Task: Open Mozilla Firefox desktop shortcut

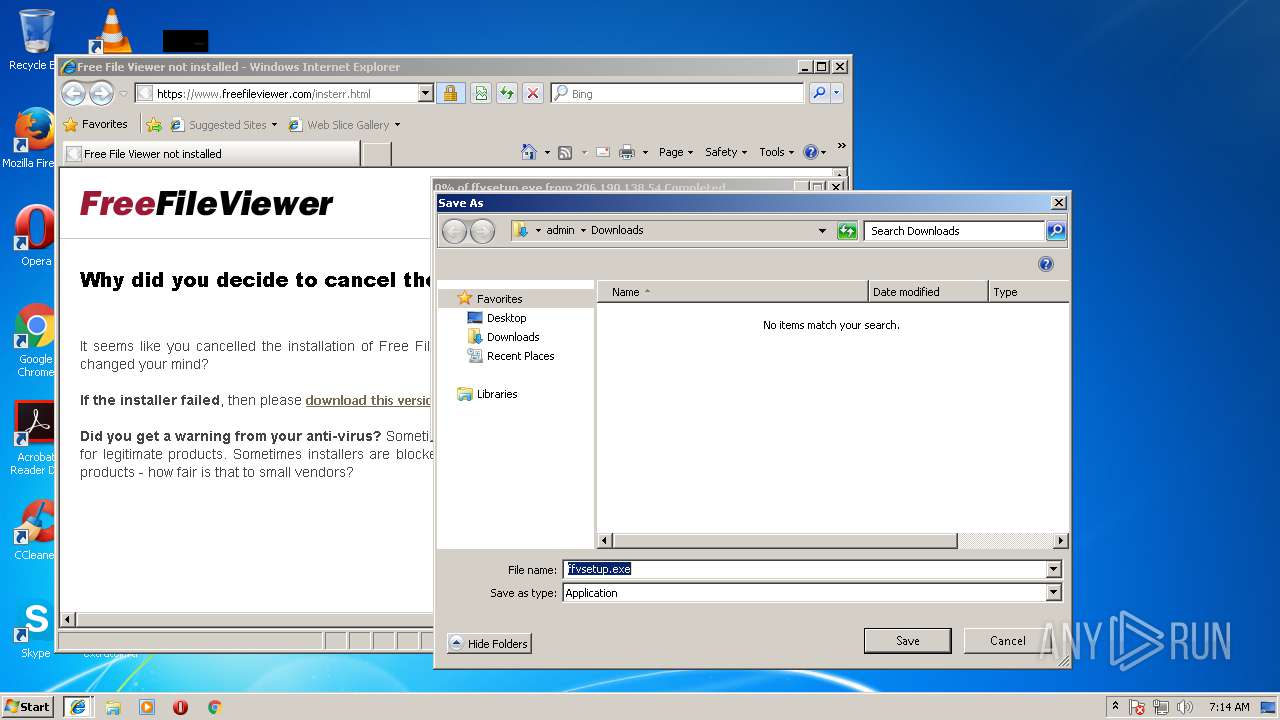Action: (33, 137)
